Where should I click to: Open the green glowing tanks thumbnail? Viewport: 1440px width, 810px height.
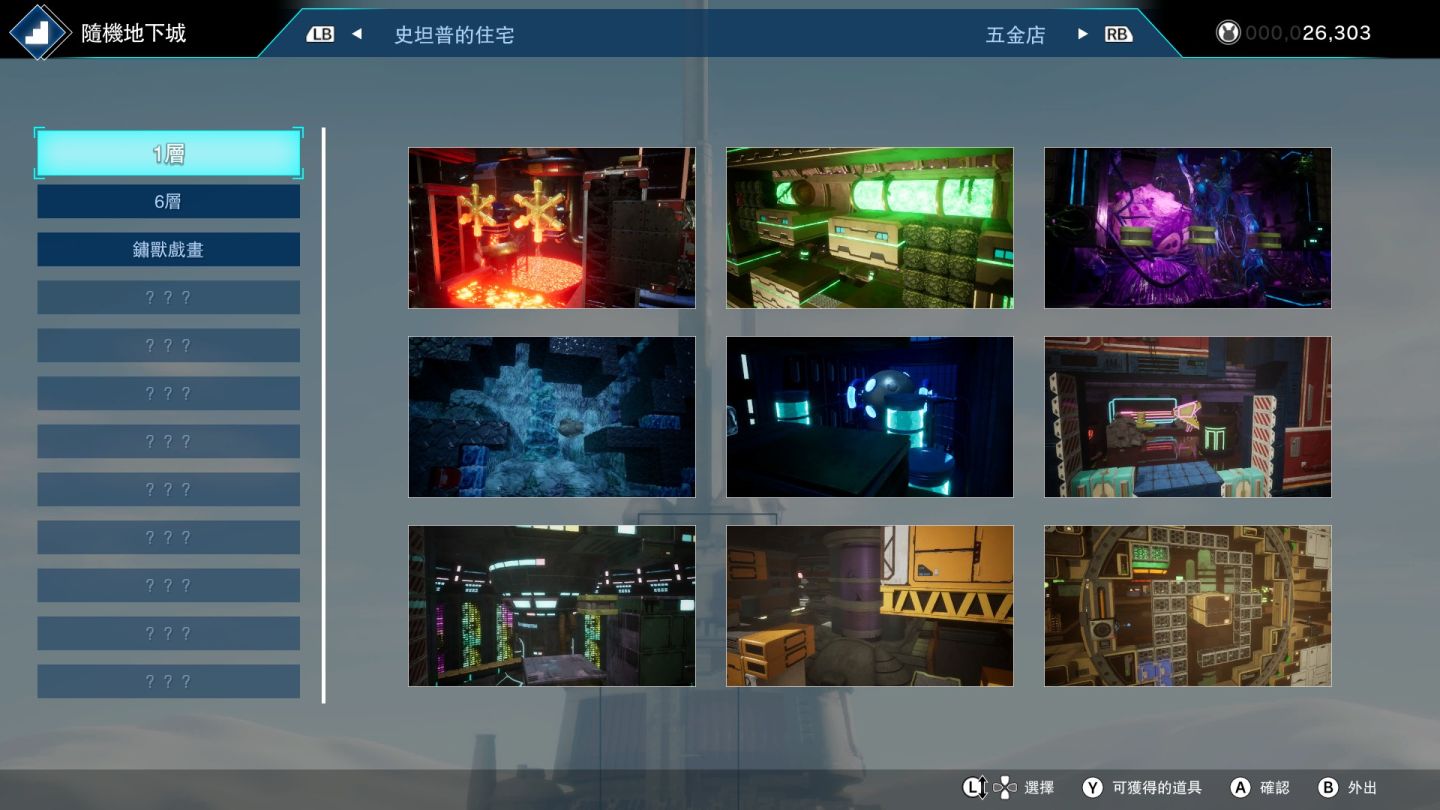(869, 228)
